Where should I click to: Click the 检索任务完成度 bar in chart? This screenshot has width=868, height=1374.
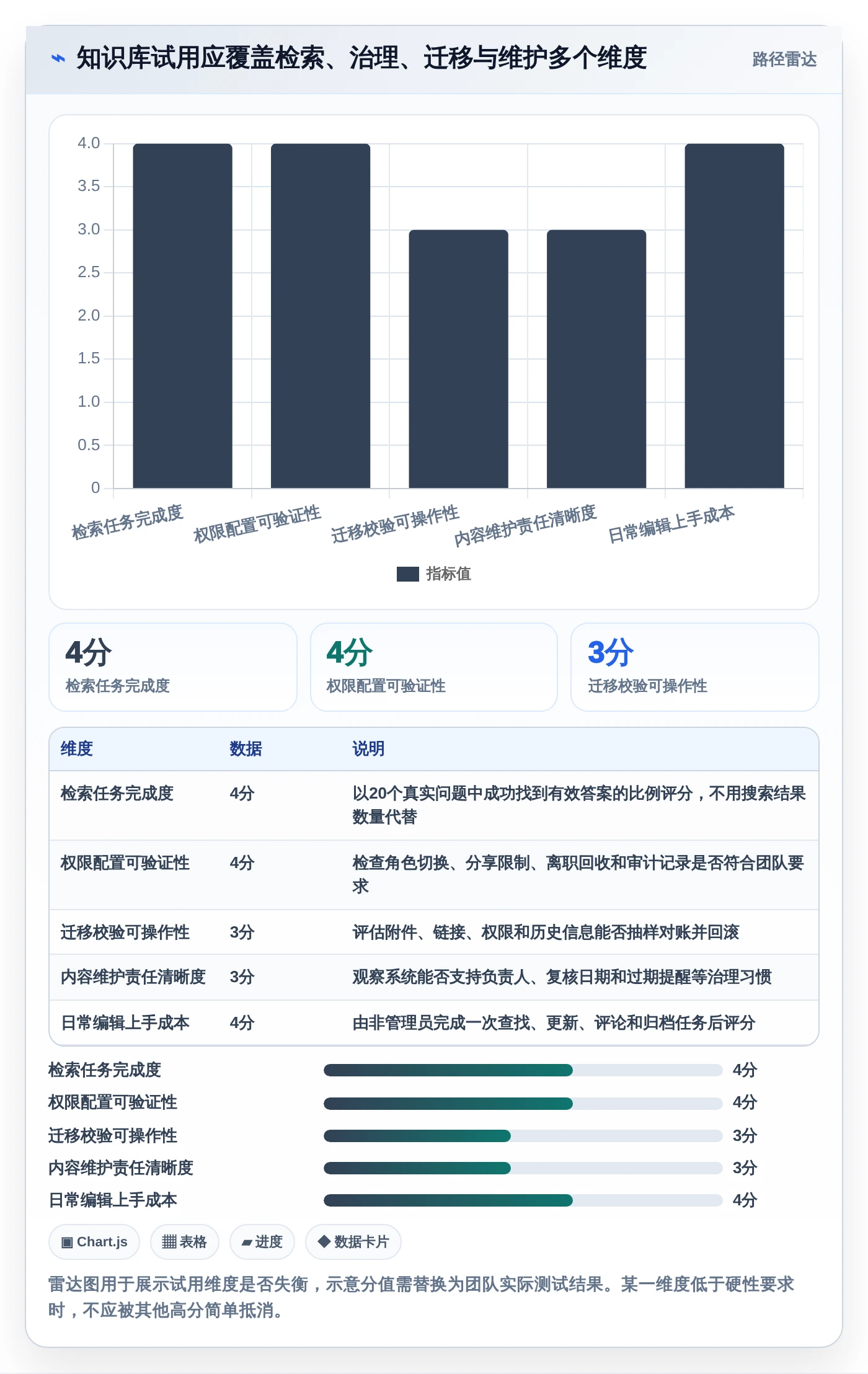coord(182,316)
